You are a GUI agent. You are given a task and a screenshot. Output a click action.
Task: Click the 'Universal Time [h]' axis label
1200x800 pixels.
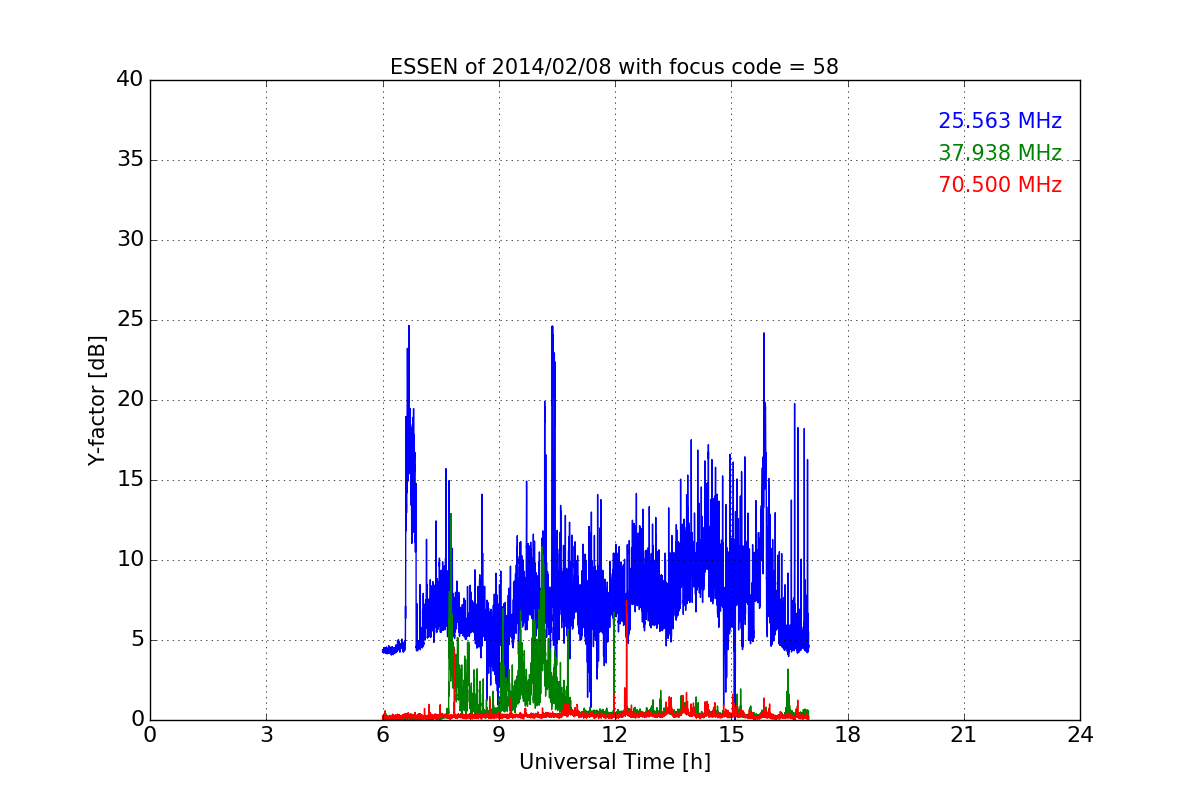(x=615, y=762)
